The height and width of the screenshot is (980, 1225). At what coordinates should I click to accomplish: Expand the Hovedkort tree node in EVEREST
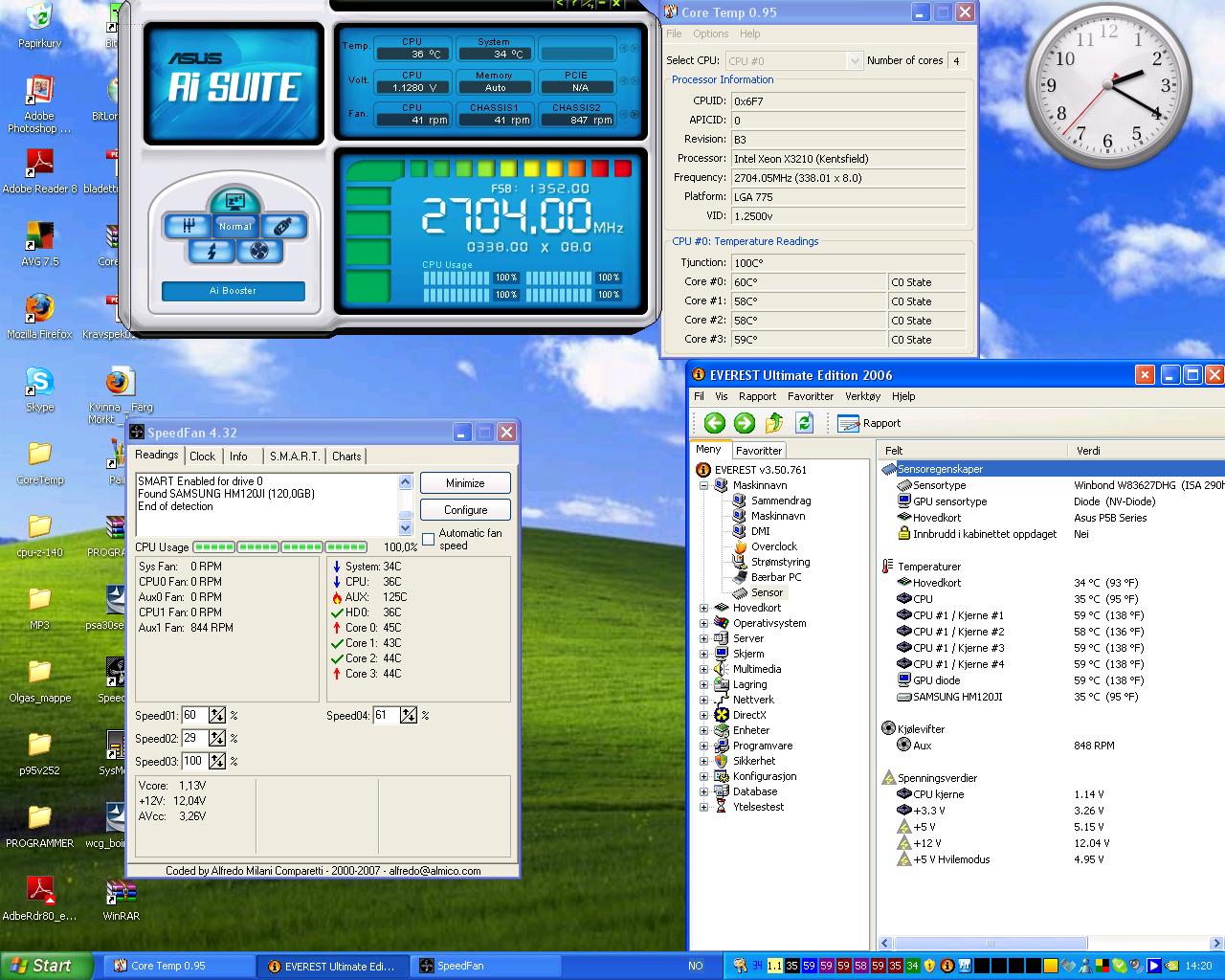[x=703, y=608]
